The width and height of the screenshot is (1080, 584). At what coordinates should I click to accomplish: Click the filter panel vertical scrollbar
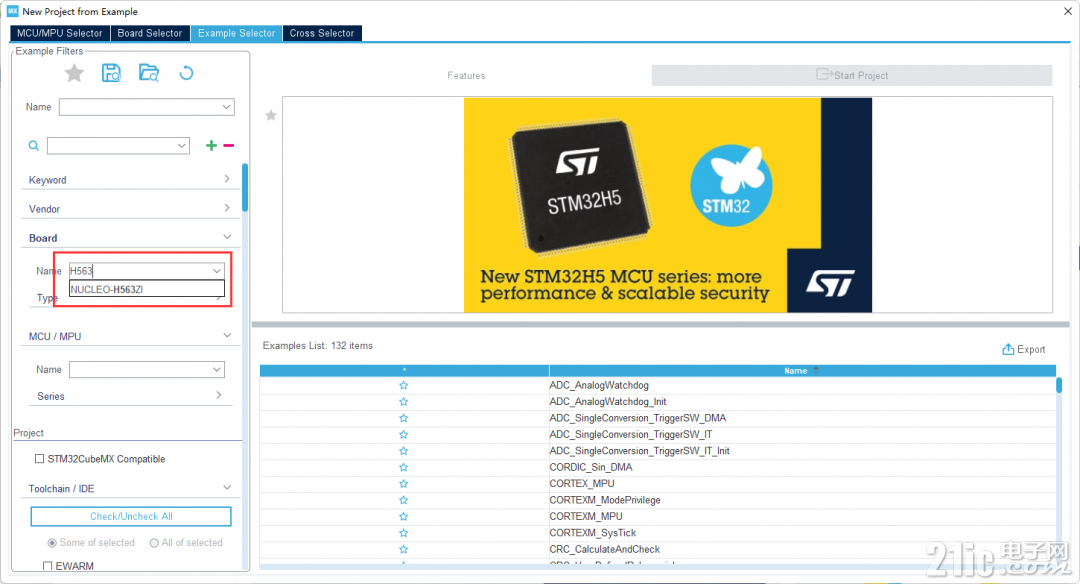click(245, 188)
